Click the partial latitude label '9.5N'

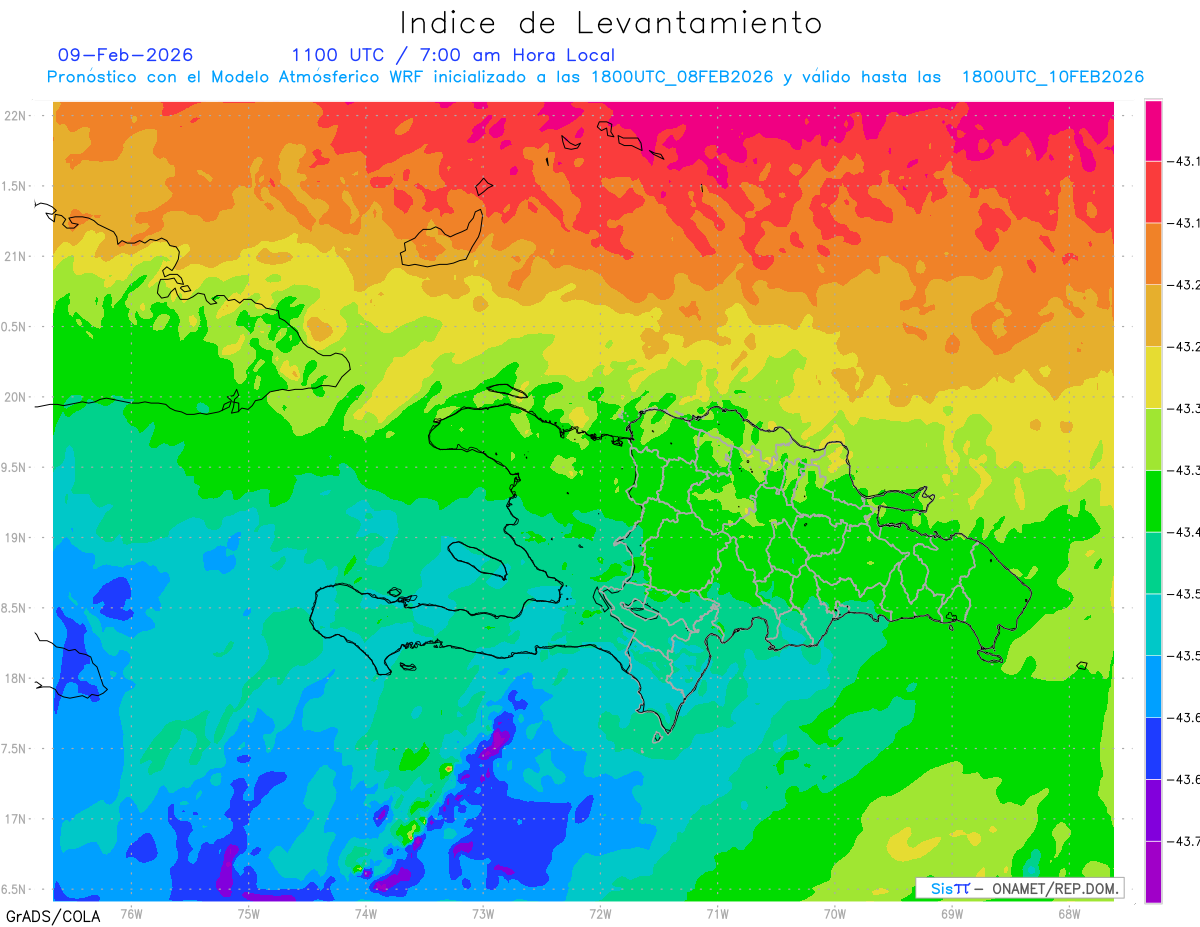[15, 468]
